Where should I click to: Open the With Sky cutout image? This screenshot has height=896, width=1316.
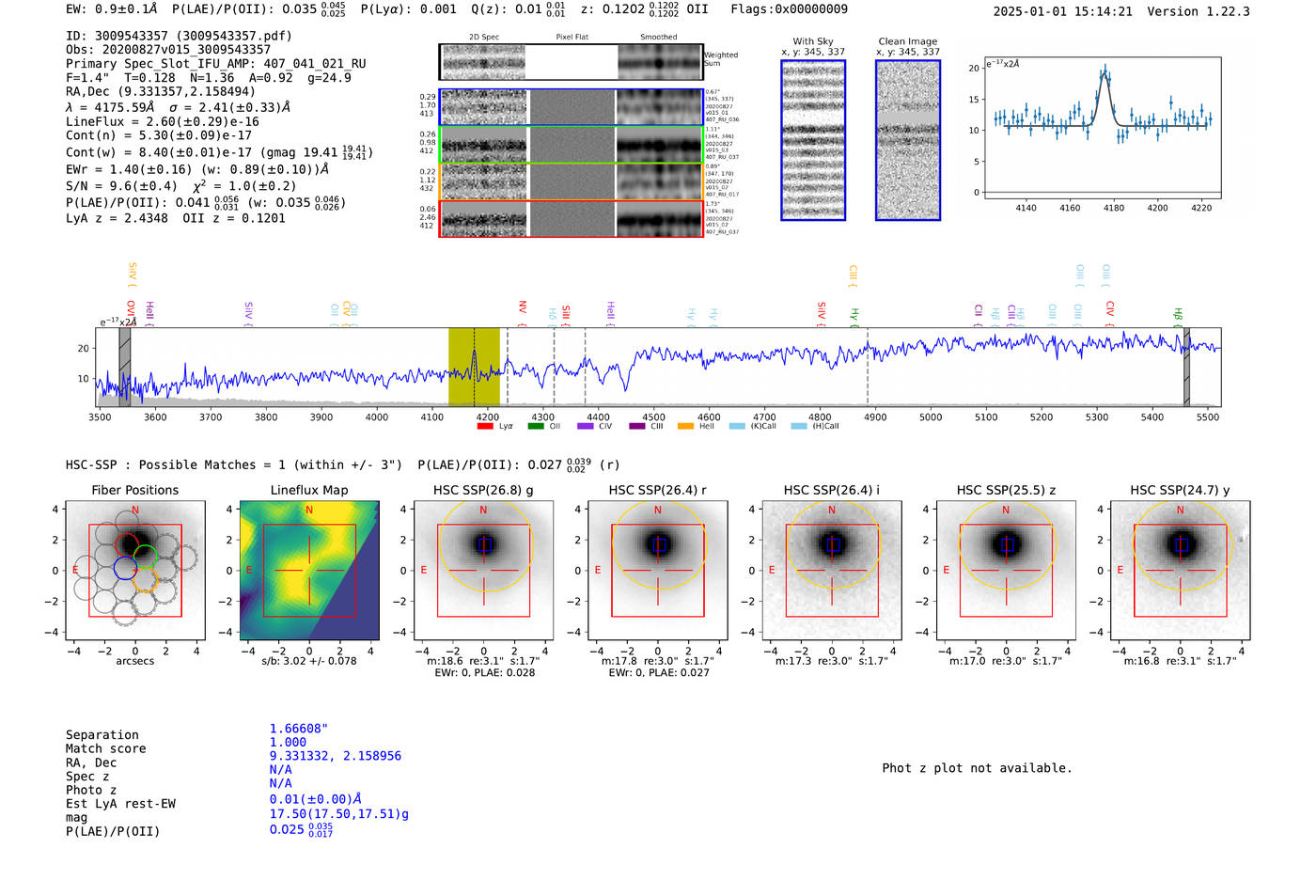click(x=813, y=140)
